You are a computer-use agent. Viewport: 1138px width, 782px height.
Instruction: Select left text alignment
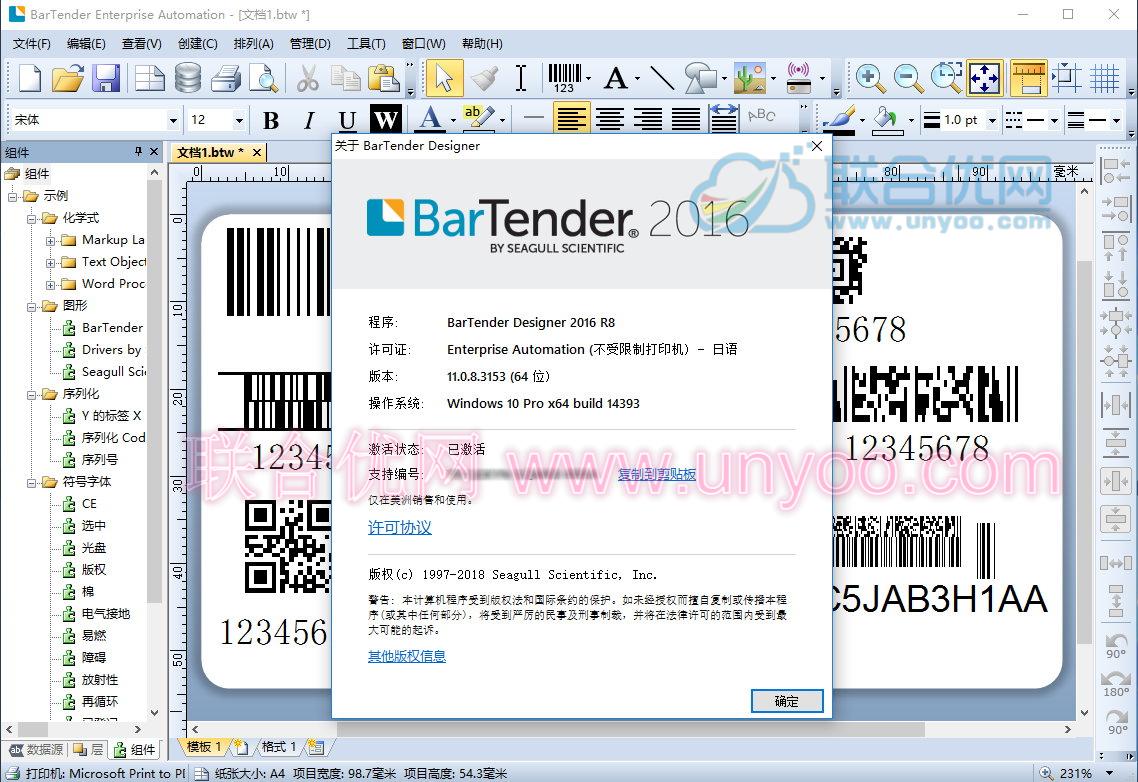point(572,118)
